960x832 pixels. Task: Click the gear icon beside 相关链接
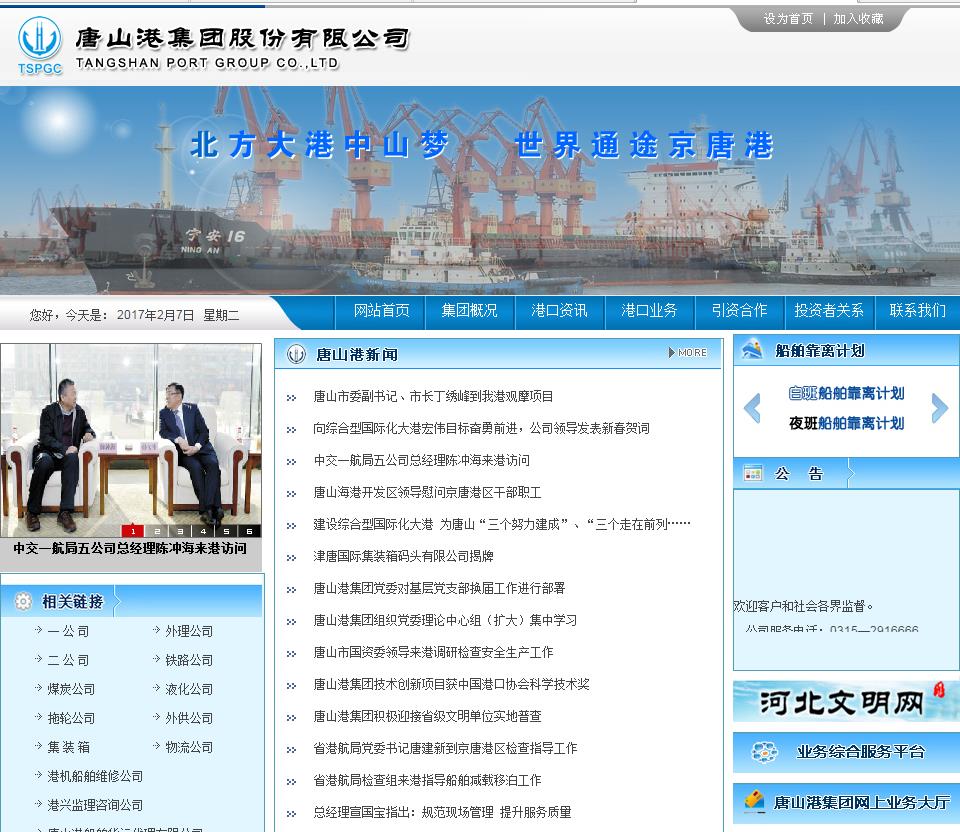click(23, 601)
